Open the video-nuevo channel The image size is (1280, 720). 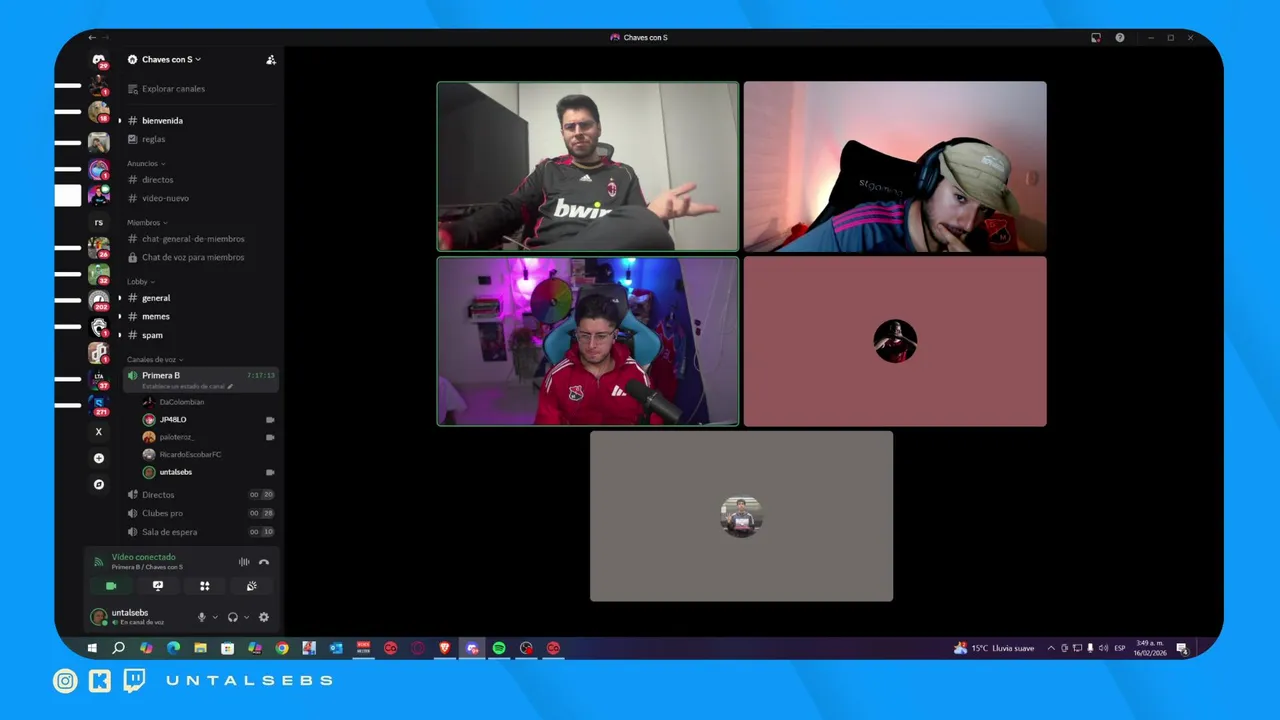[x=200, y=198]
